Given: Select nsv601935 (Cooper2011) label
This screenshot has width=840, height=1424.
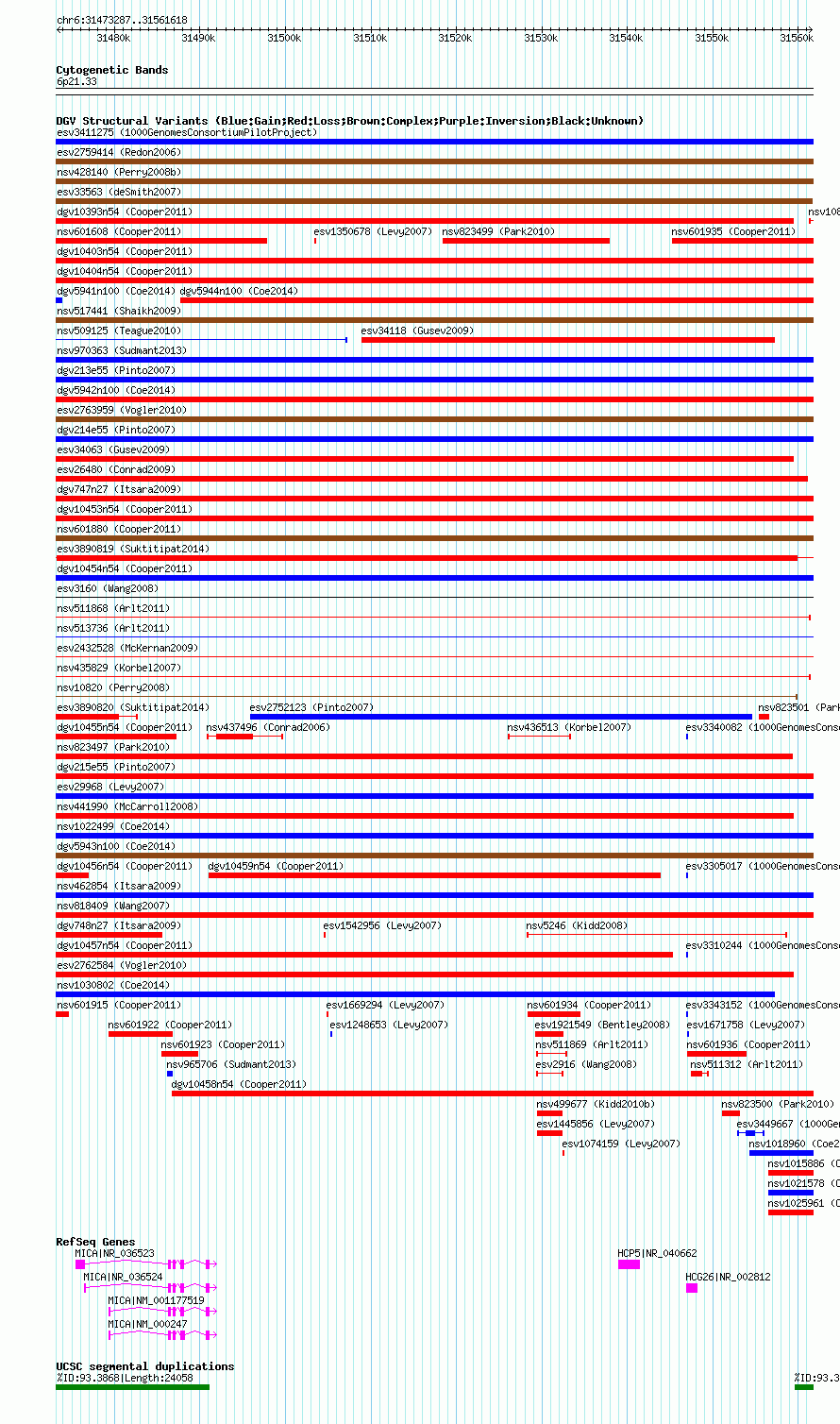Looking at the screenshot, I should (x=734, y=231).
